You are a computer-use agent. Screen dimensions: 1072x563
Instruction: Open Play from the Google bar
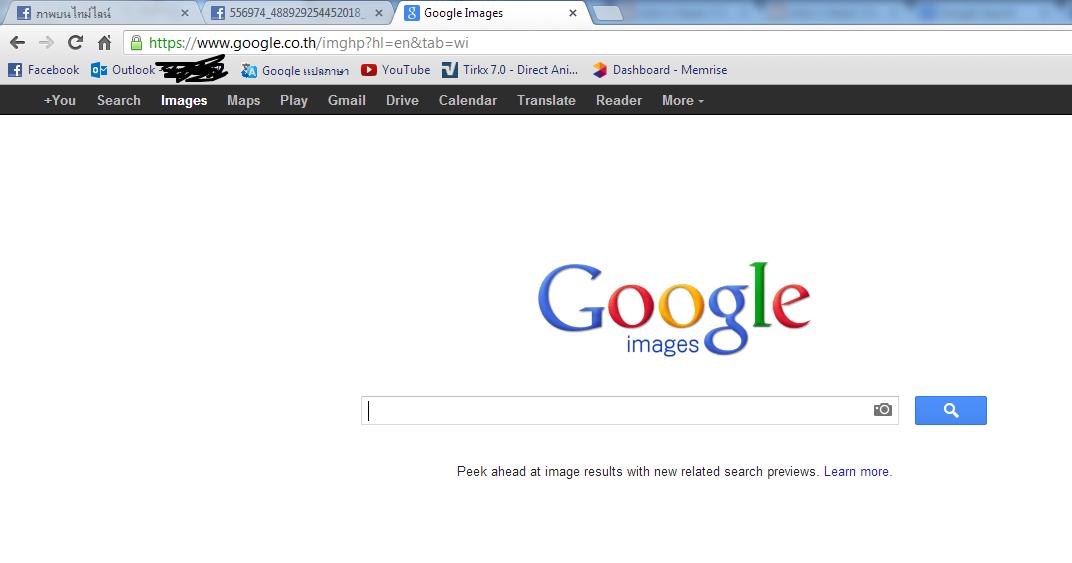click(x=293, y=101)
